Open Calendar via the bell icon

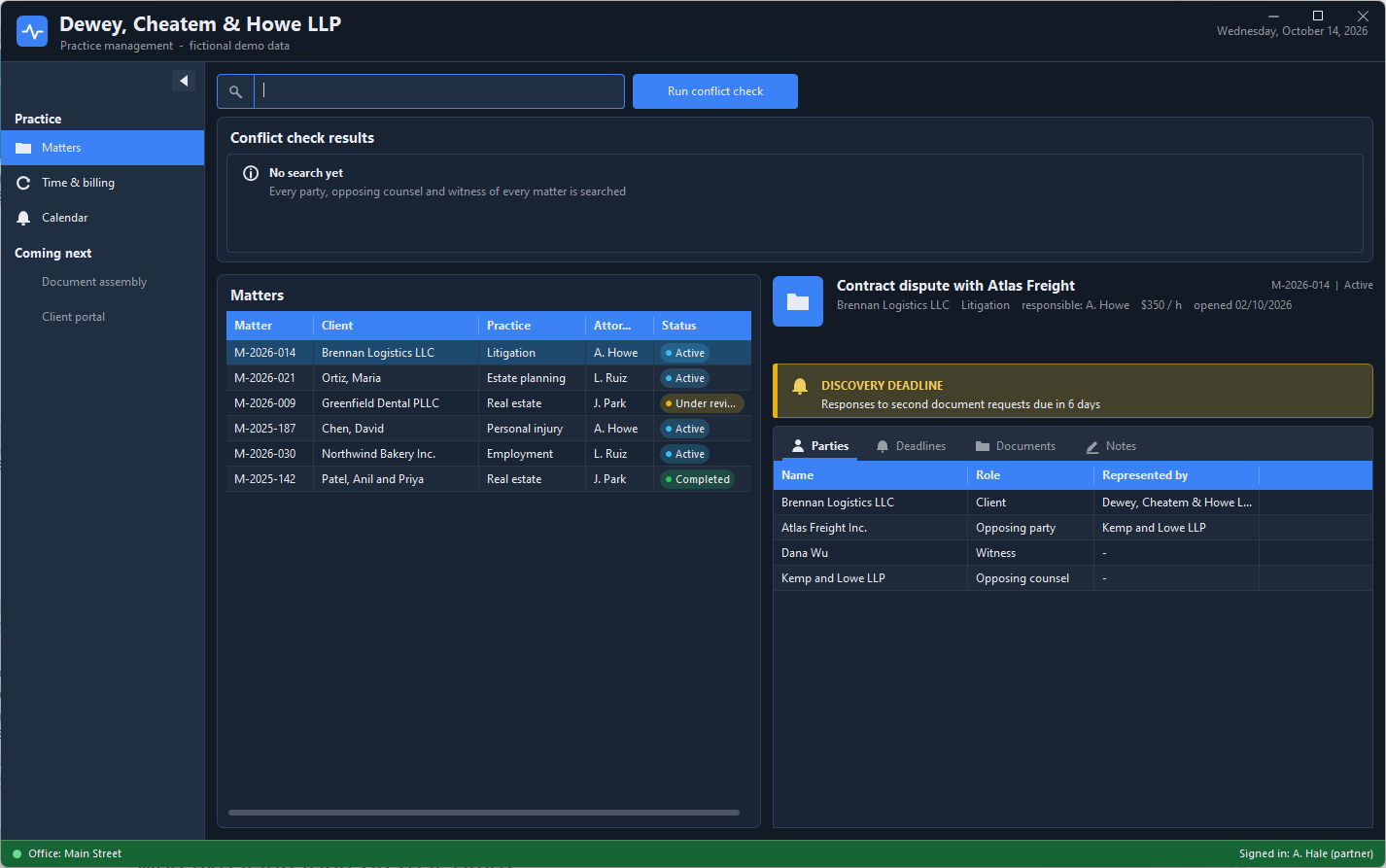pos(23,218)
